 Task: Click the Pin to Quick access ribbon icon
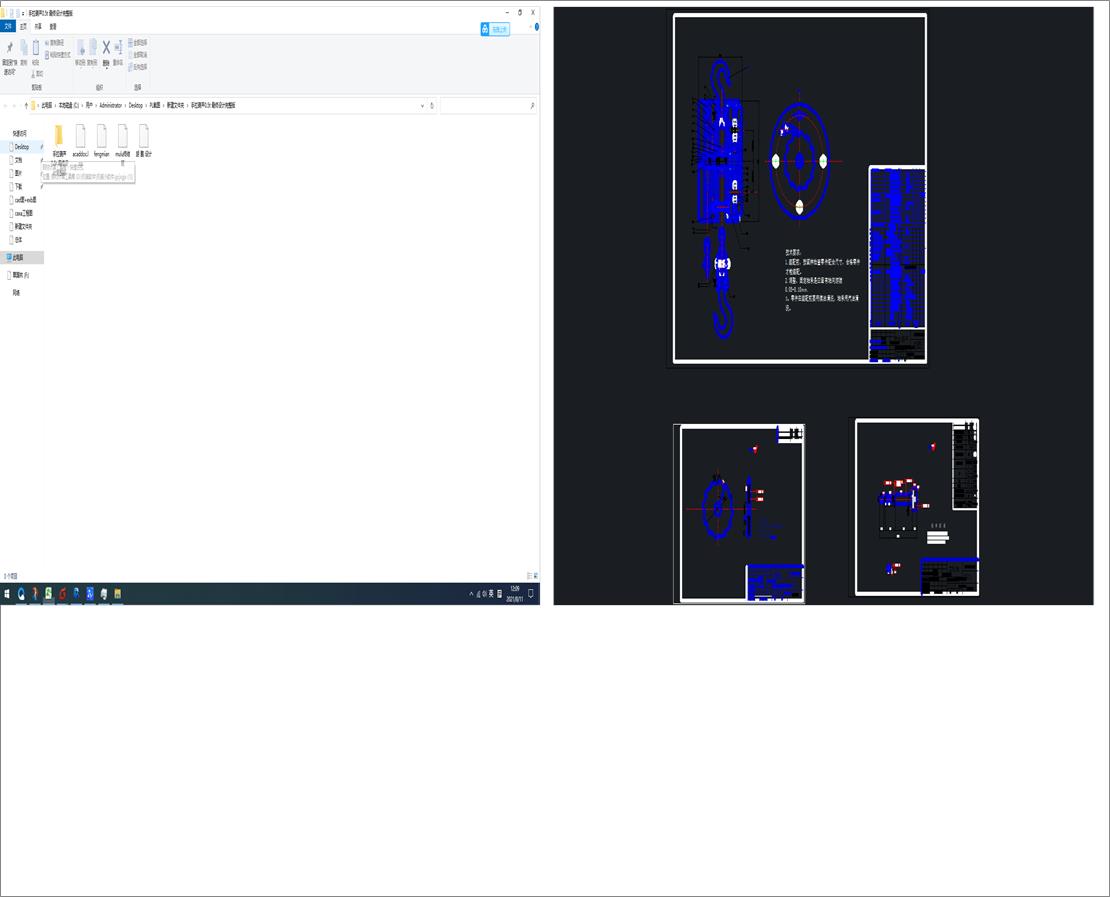[x=9, y=48]
